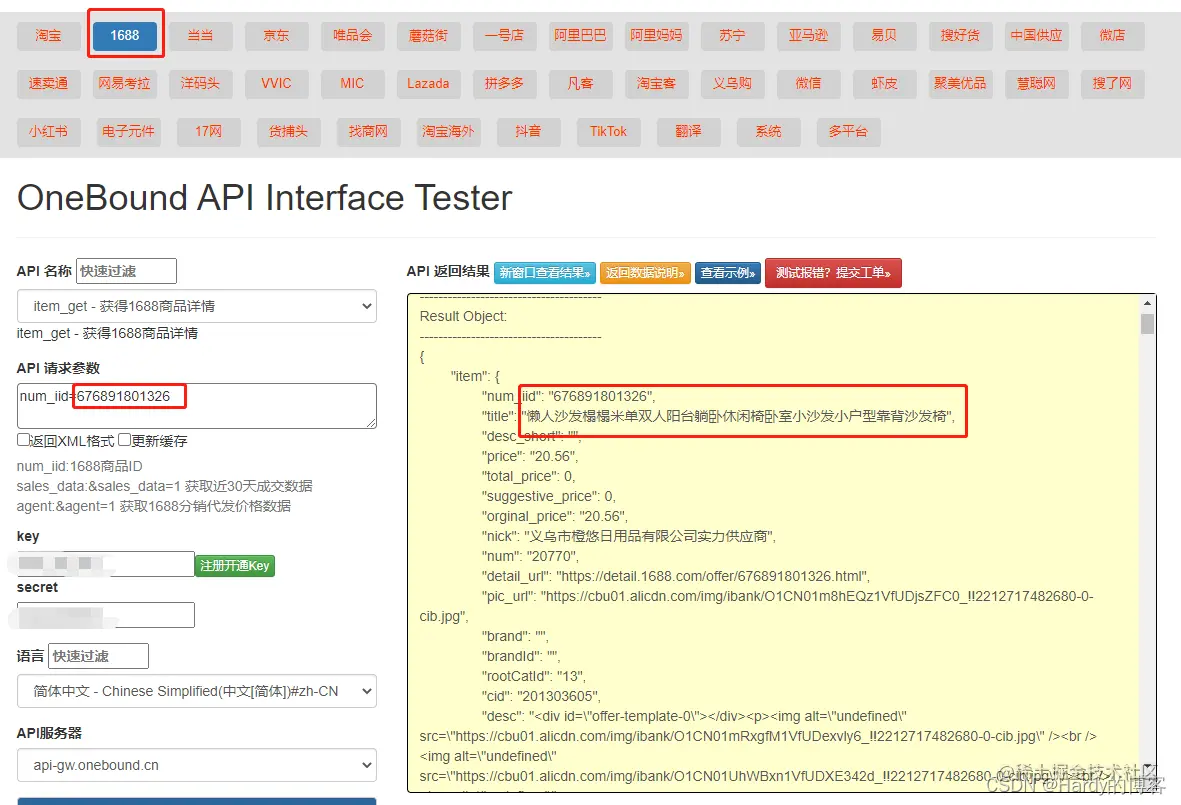Select the 搜了网 tab
Screen dimensions: 1181x805
click(x=1112, y=84)
